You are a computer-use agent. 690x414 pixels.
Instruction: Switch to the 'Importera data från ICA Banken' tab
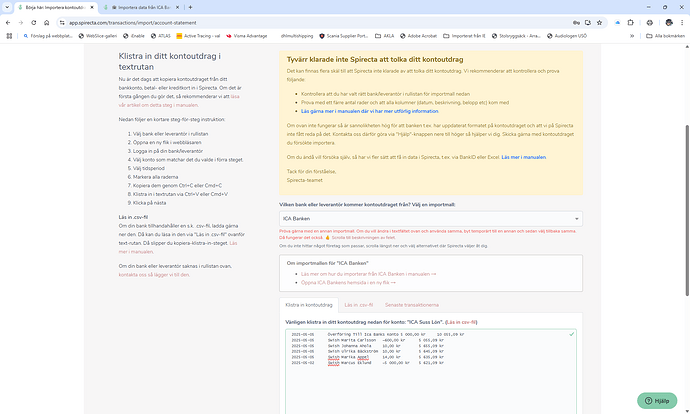tap(142, 7)
